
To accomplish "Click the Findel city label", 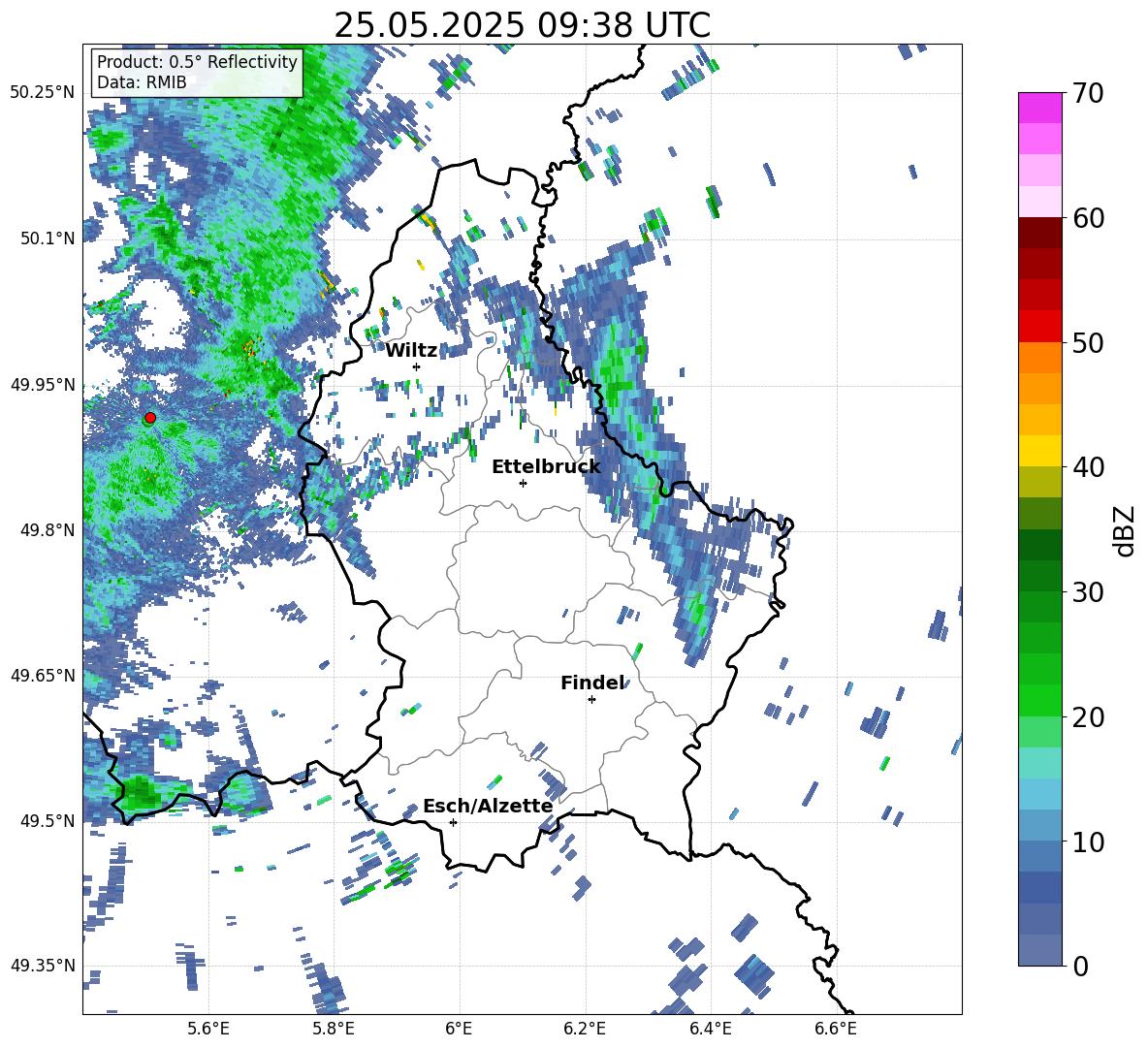I will 592,683.
